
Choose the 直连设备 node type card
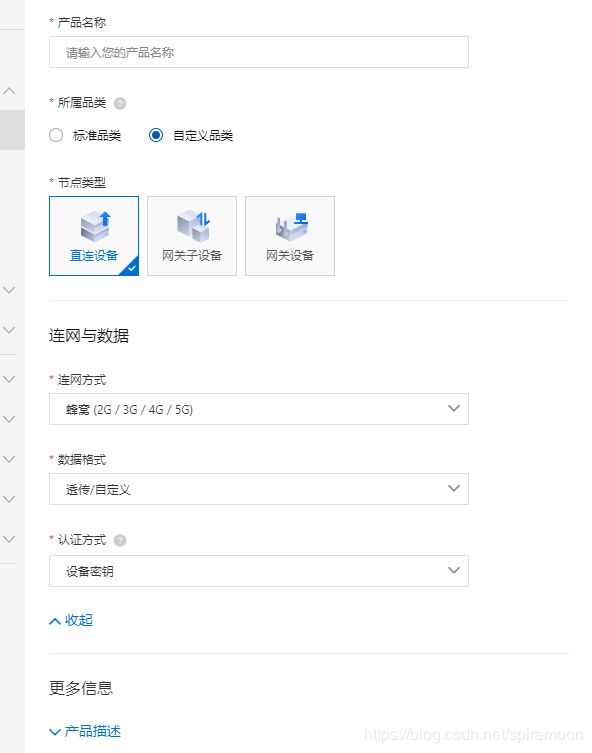[94, 236]
